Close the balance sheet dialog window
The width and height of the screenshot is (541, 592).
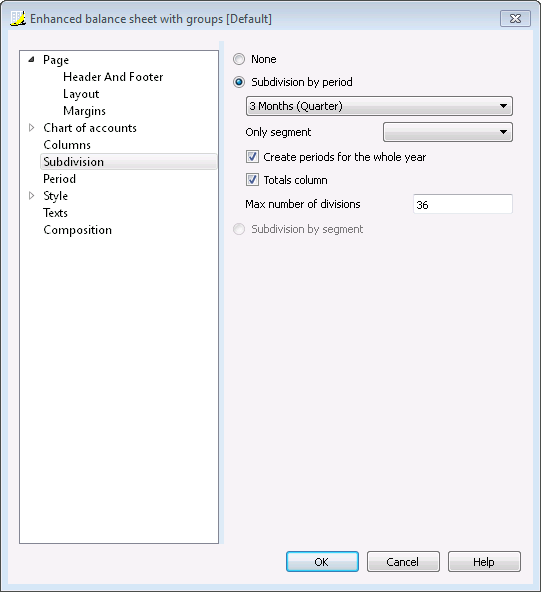tap(515, 18)
